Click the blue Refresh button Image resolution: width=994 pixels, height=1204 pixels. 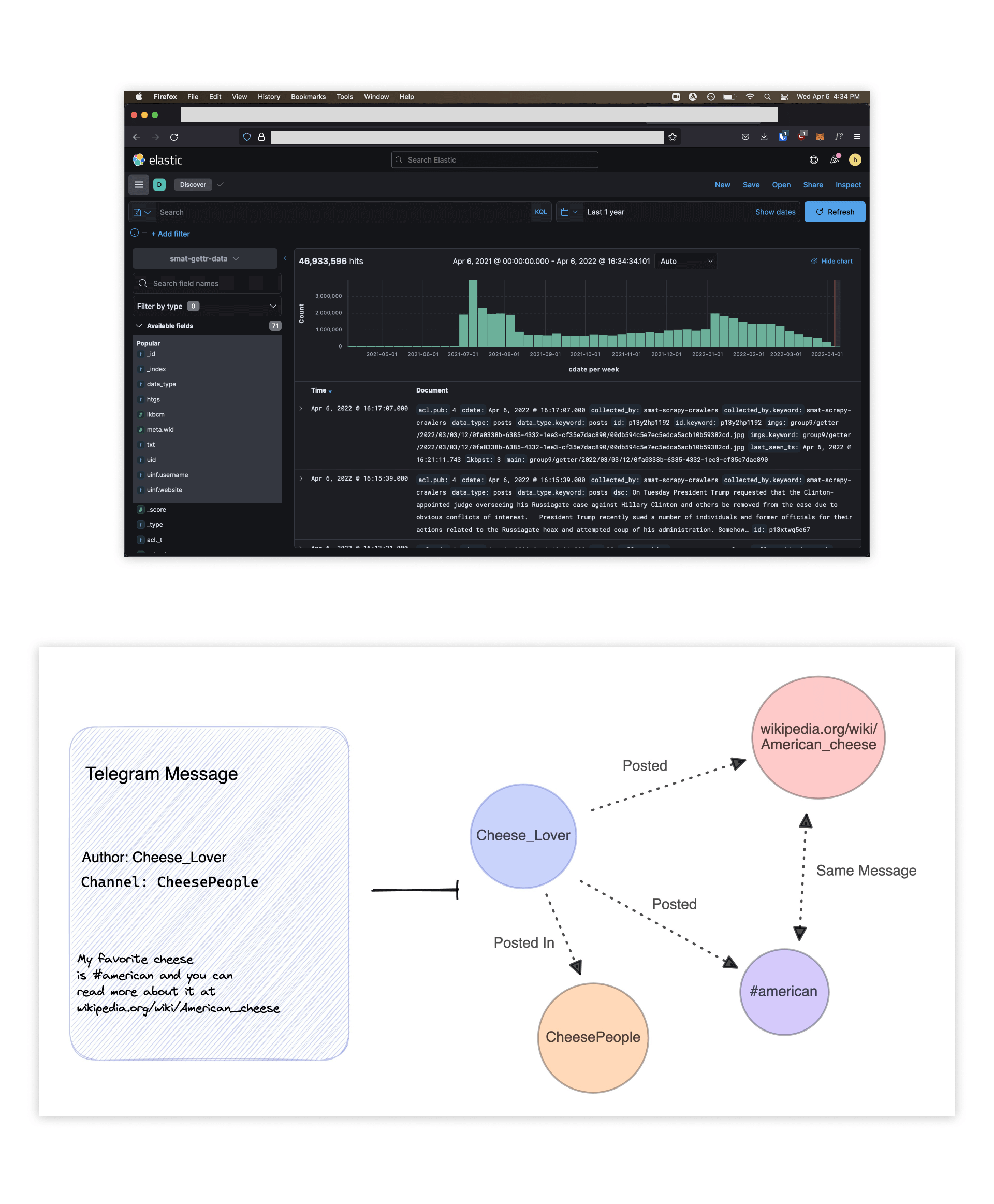[835, 212]
